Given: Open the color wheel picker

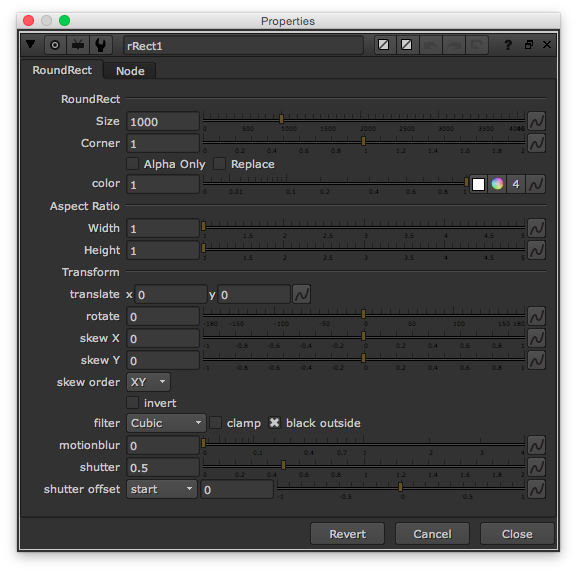Looking at the screenshot, I should [x=497, y=184].
